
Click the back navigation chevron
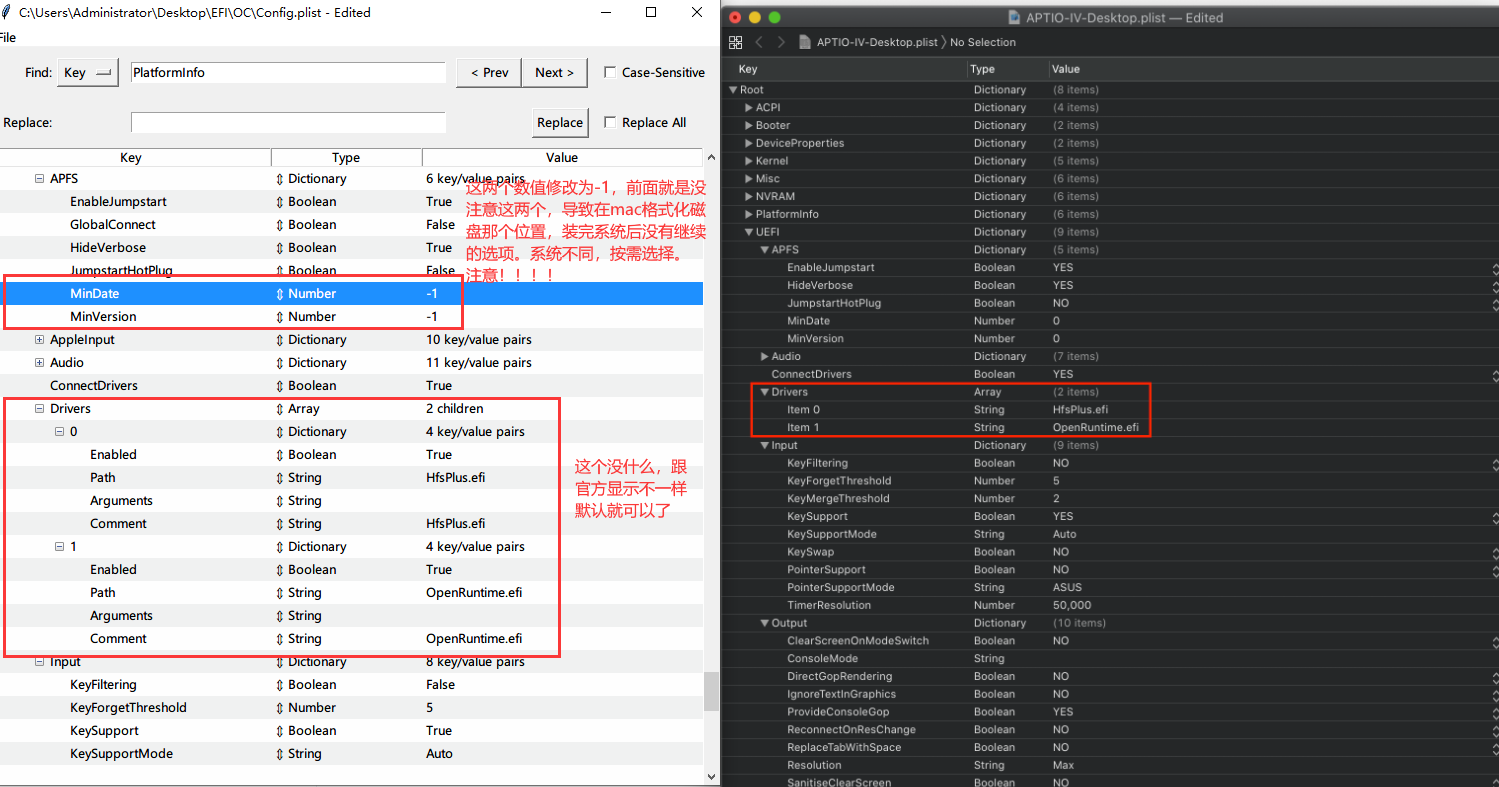(759, 42)
